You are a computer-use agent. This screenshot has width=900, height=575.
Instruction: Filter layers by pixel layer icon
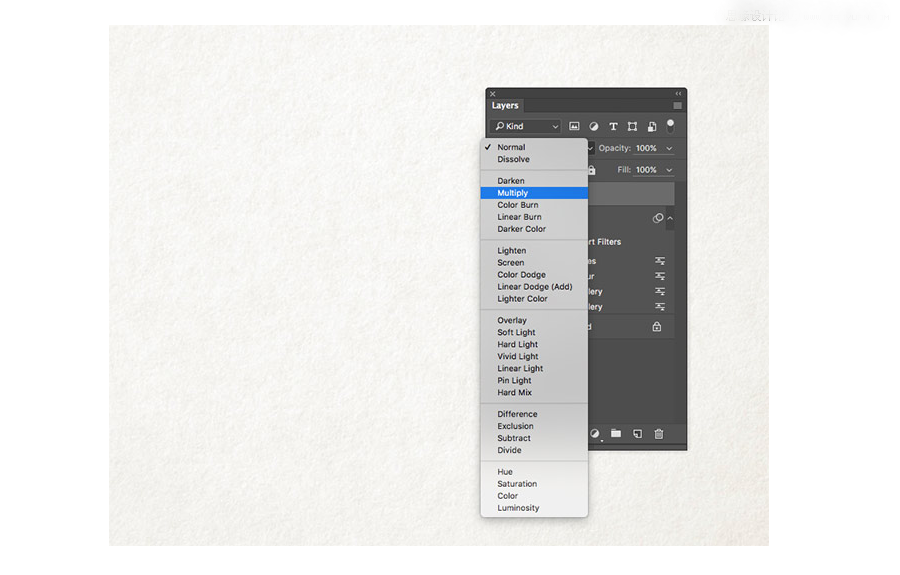(x=574, y=127)
